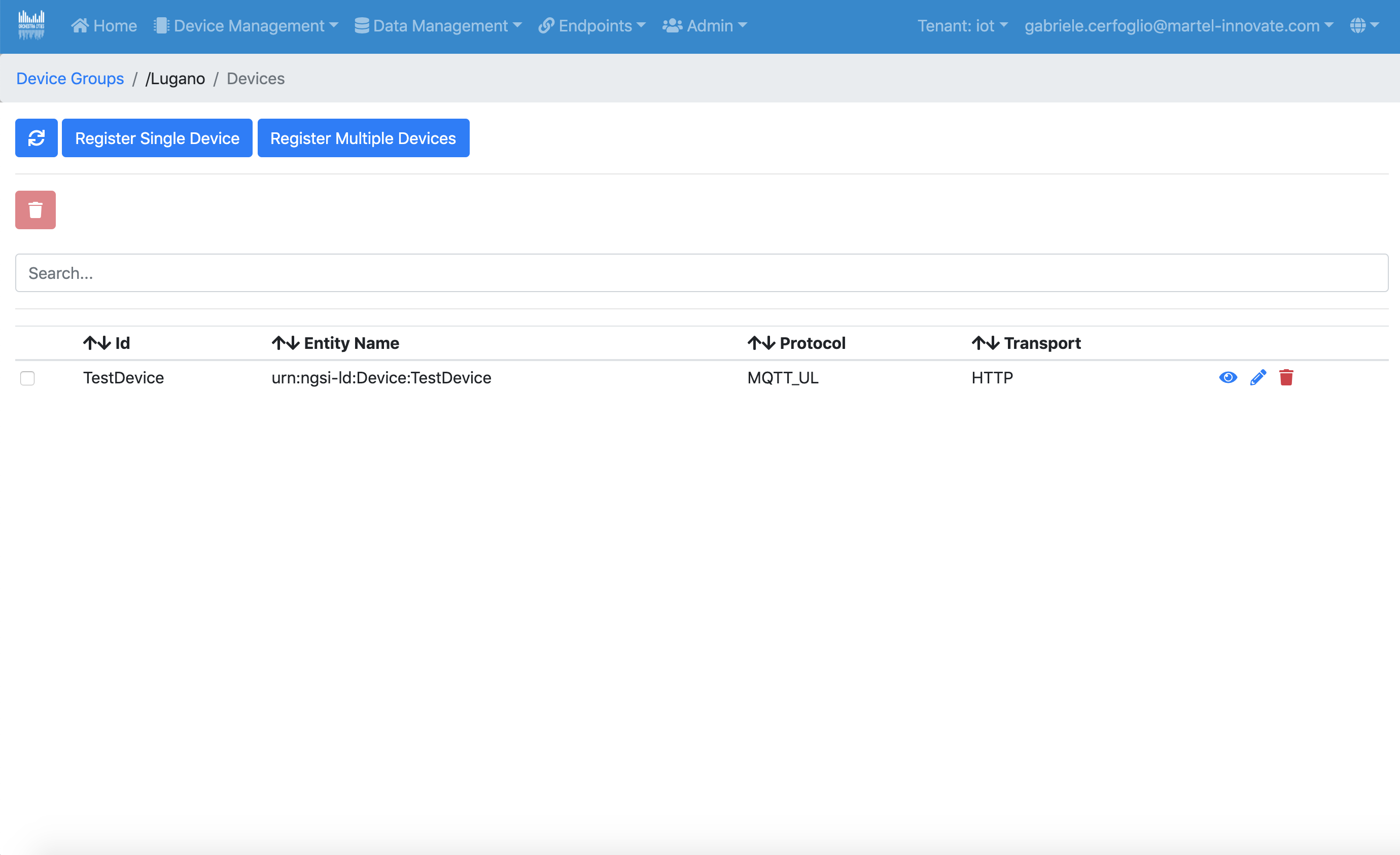
Task: Delete TestDevice using row trash icon
Action: pyautogui.click(x=1286, y=378)
